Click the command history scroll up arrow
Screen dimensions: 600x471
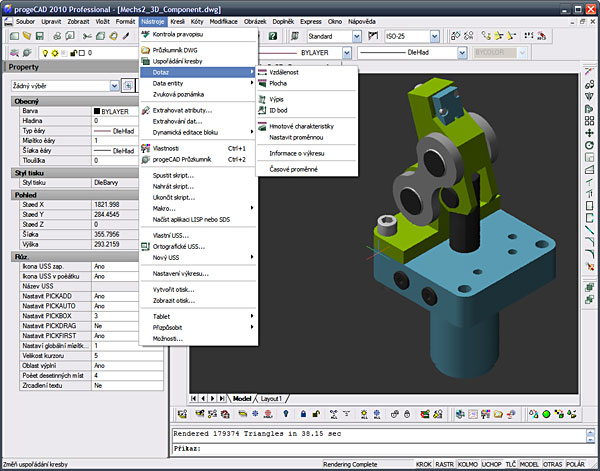(590, 433)
